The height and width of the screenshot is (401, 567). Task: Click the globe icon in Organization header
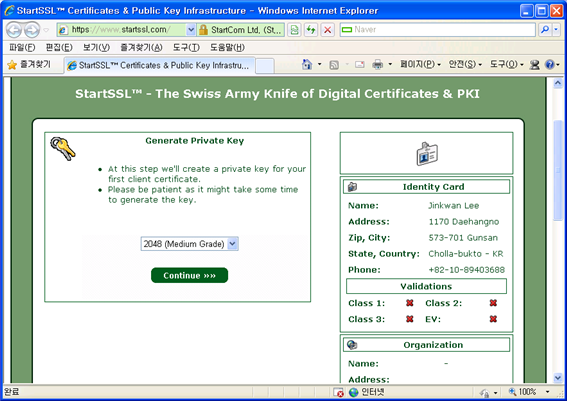point(352,345)
